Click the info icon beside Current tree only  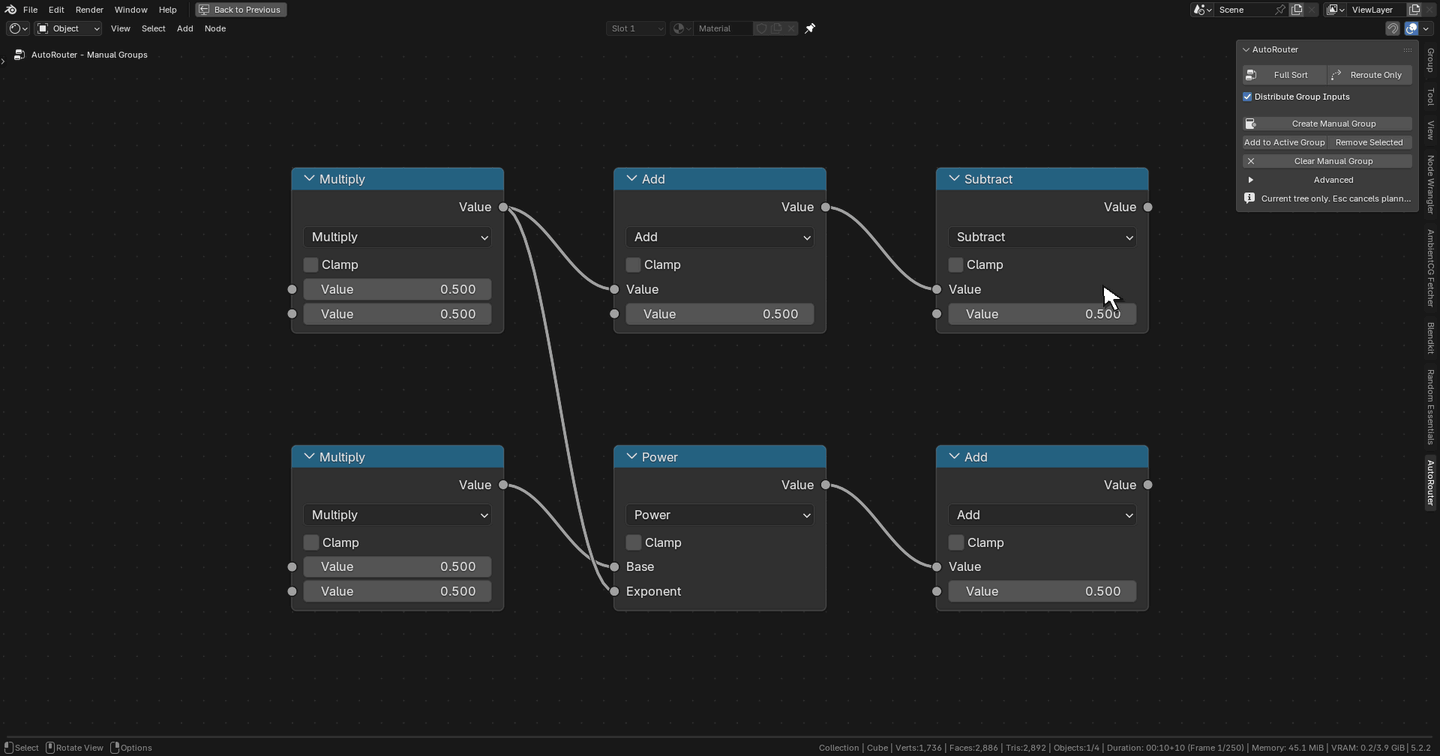[x=1249, y=198]
